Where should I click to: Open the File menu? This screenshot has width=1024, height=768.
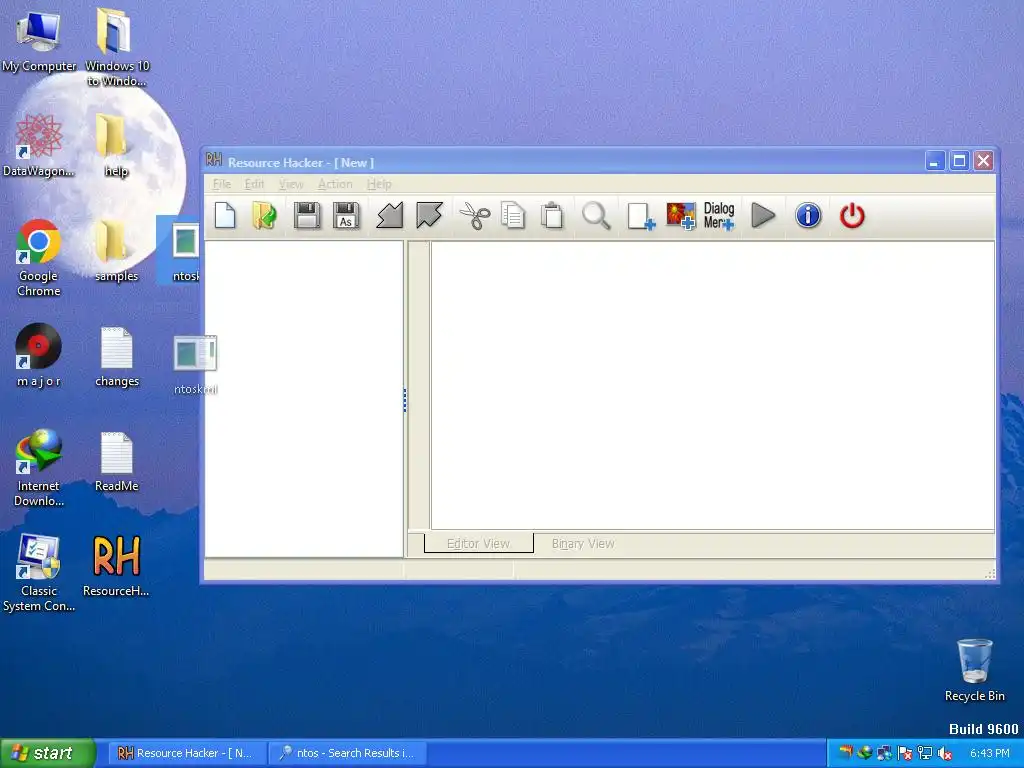click(x=221, y=184)
